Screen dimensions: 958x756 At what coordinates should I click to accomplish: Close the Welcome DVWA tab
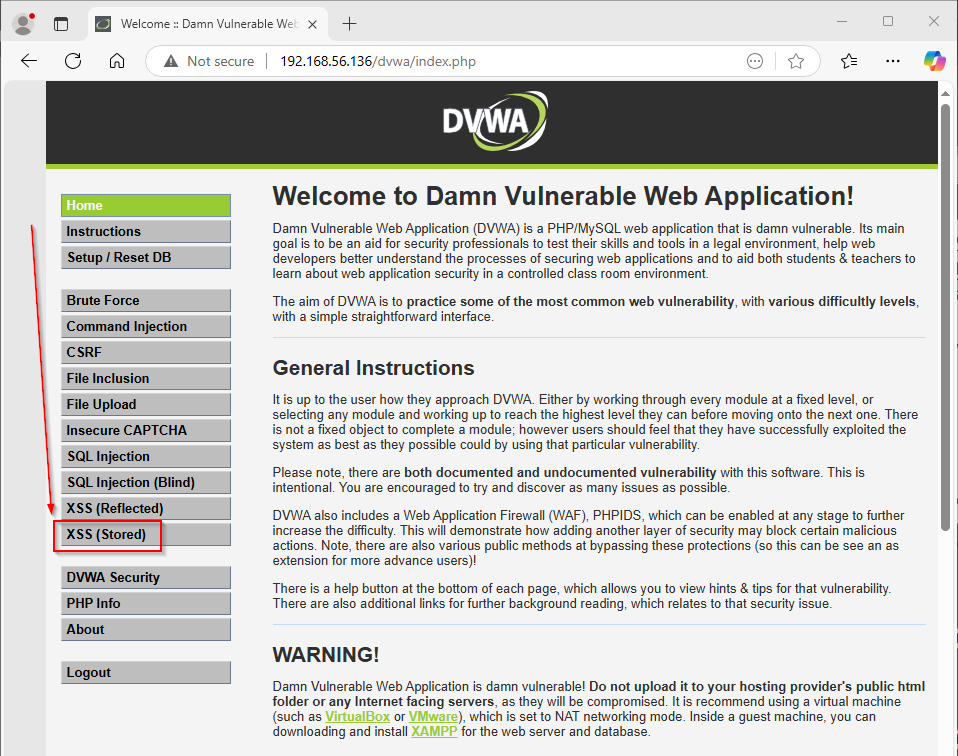coord(312,24)
